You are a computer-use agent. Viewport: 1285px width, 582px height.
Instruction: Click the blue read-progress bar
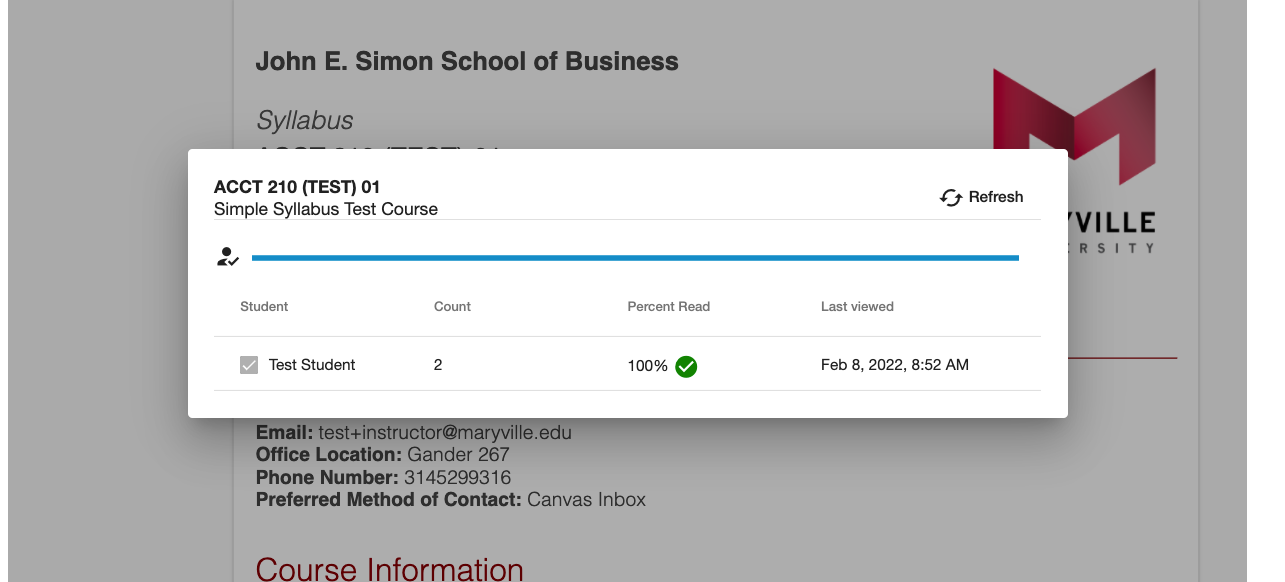[635, 258]
